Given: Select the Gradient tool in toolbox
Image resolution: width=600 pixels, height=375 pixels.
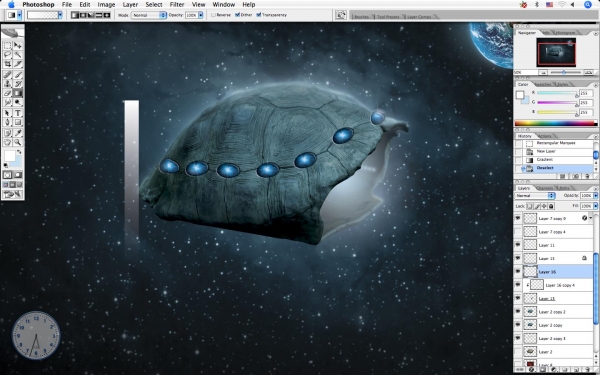Looking at the screenshot, I should [x=18, y=93].
